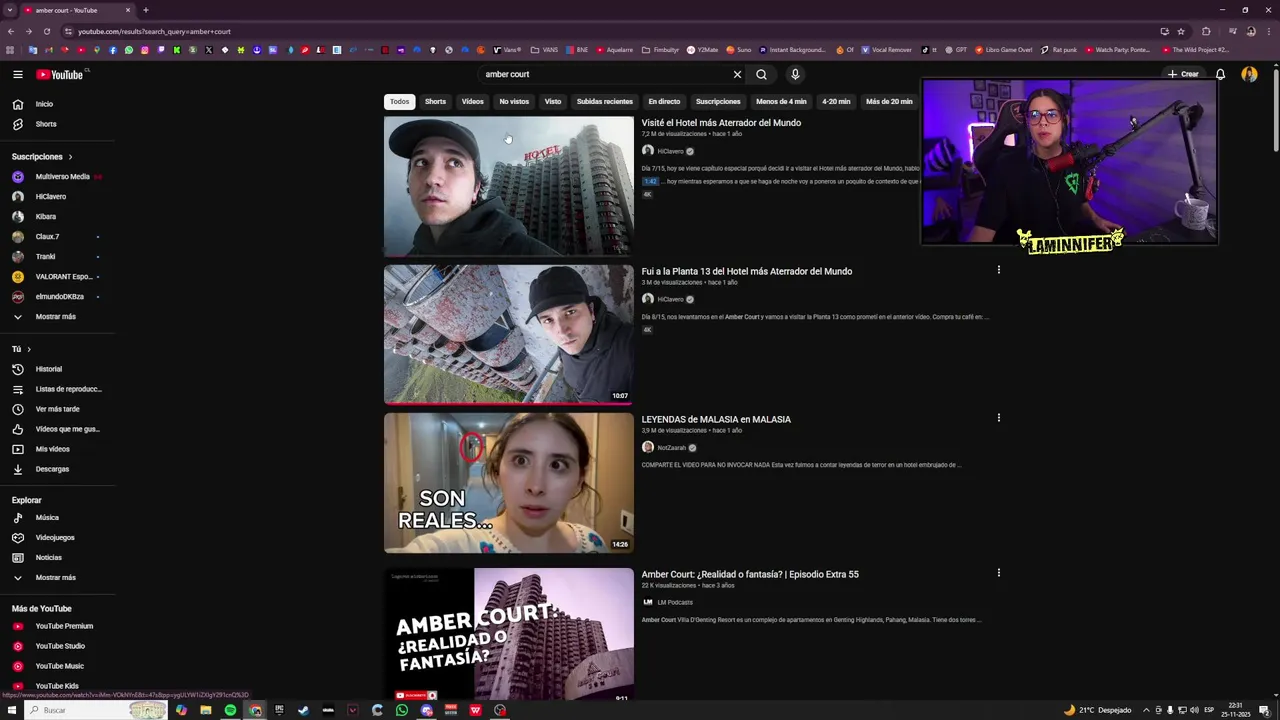Open title 'LEYENDAS de MALASIA en MALASIA'
Image resolution: width=1280 pixels, height=720 pixels.
(716, 419)
